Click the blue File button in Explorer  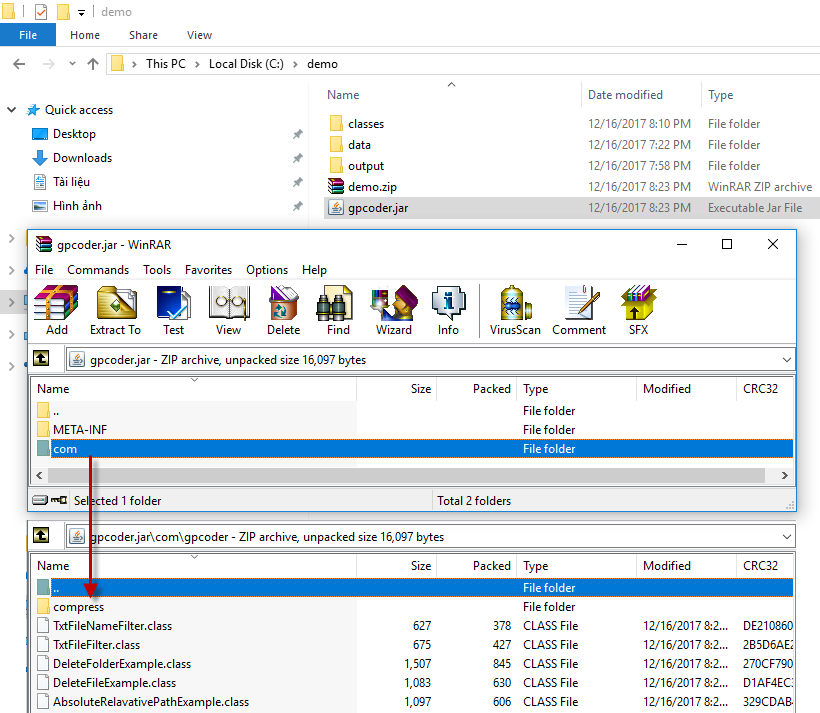[x=28, y=35]
